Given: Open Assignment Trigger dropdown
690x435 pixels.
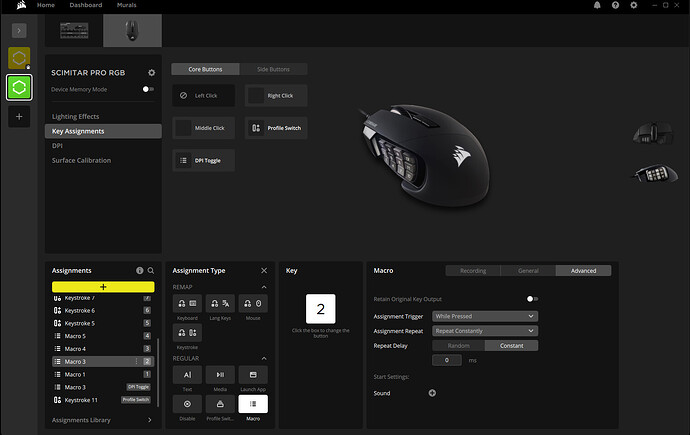Looking at the screenshot, I should click(485, 316).
